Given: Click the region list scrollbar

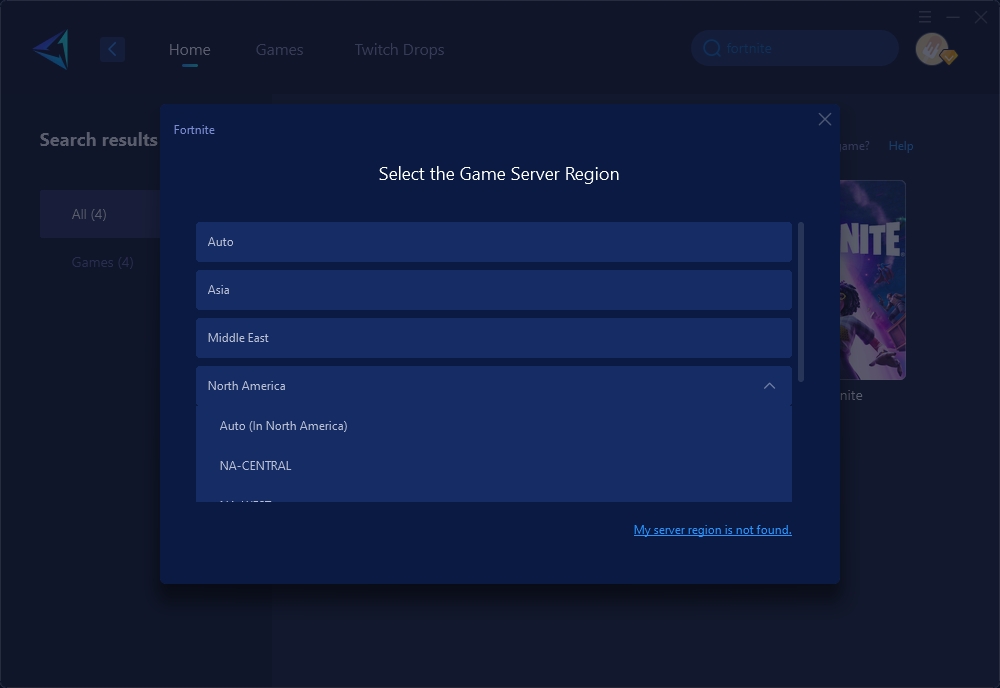Looking at the screenshot, I should point(801,302).
